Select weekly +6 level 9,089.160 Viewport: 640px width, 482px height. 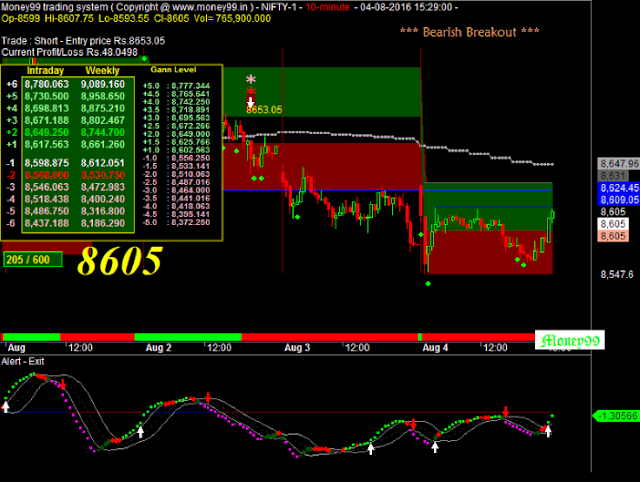pos(103,84)
